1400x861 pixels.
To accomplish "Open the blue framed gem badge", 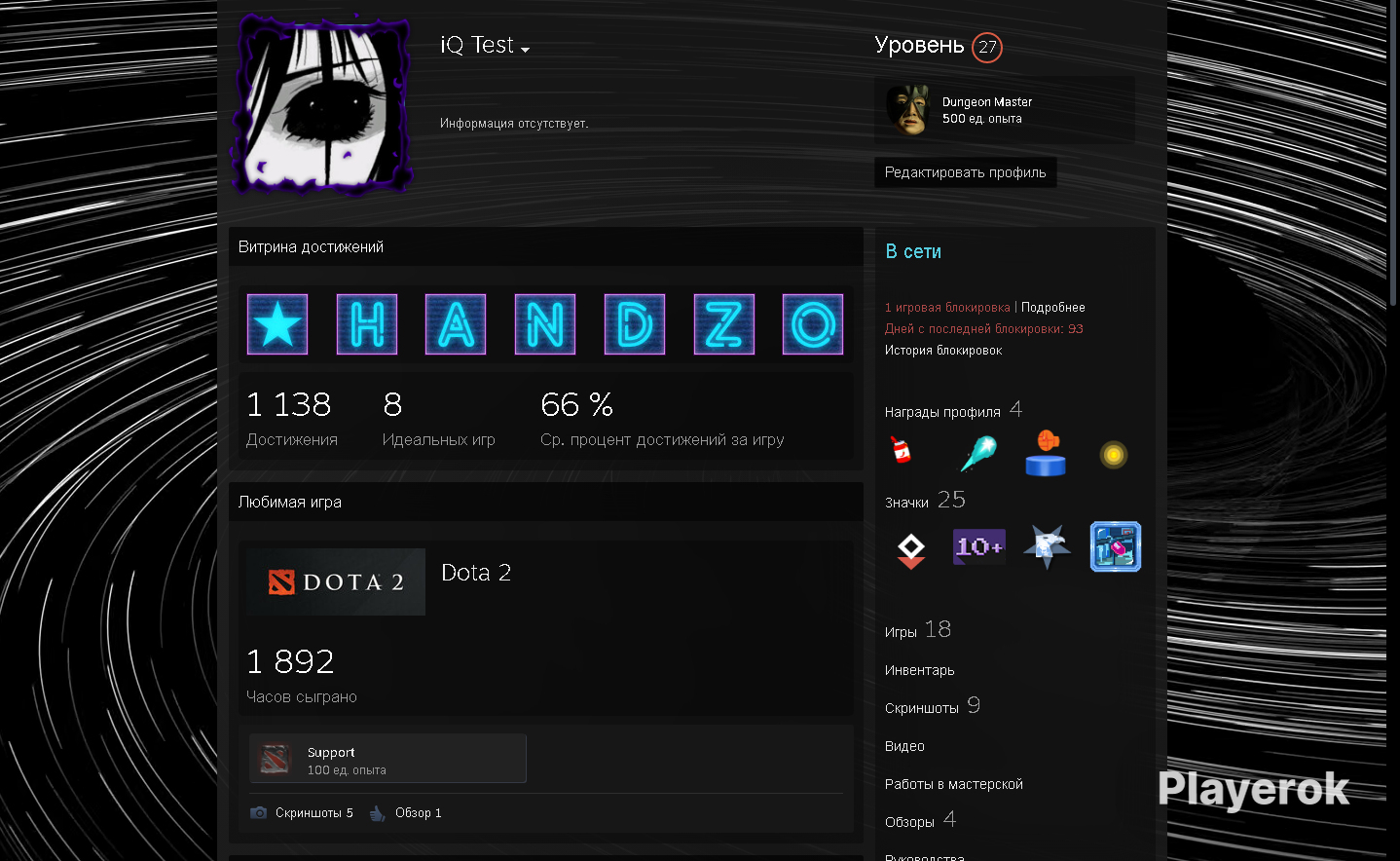I will tap(1116, 546).
